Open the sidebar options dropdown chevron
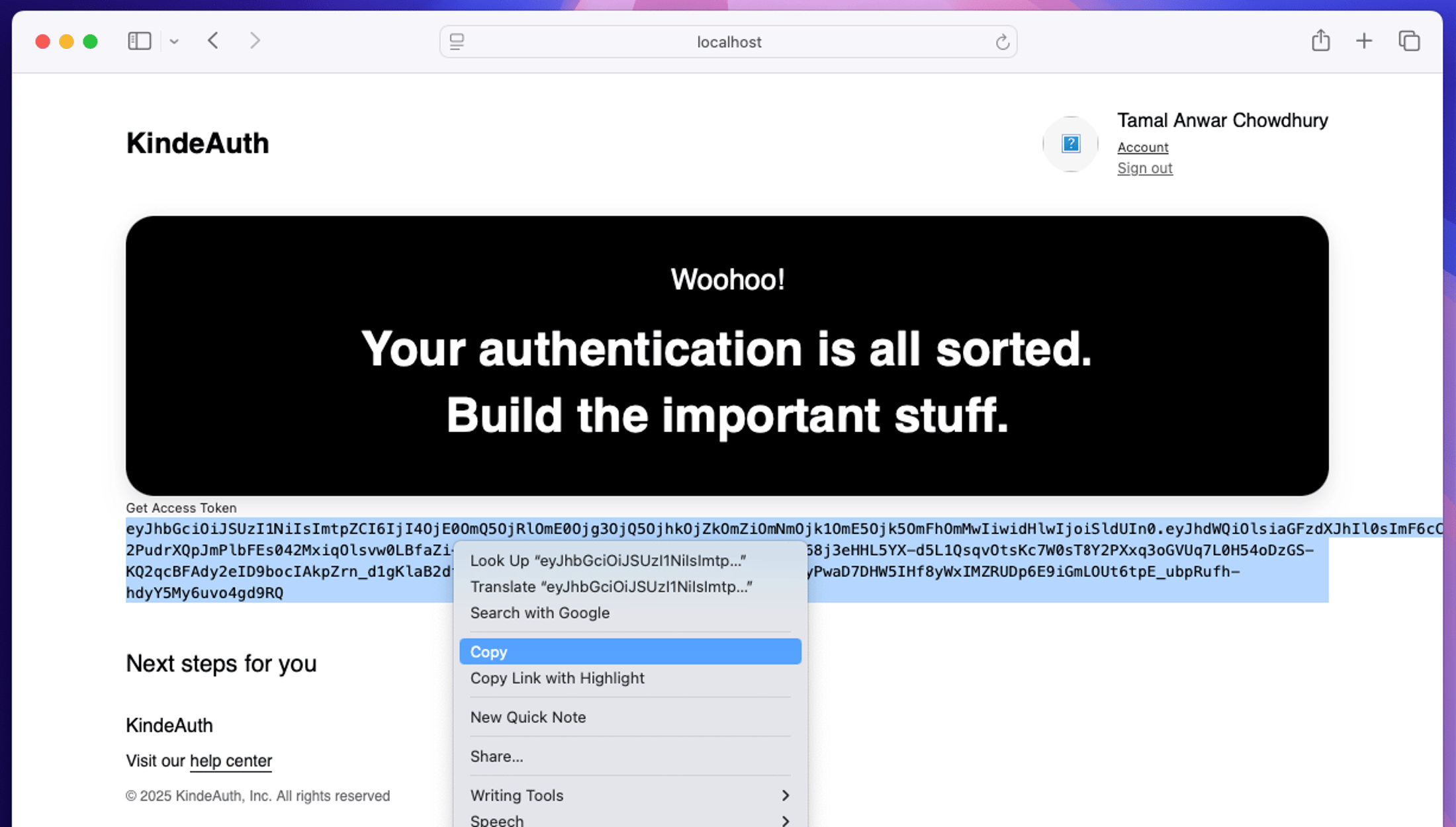 click(174, 41)
